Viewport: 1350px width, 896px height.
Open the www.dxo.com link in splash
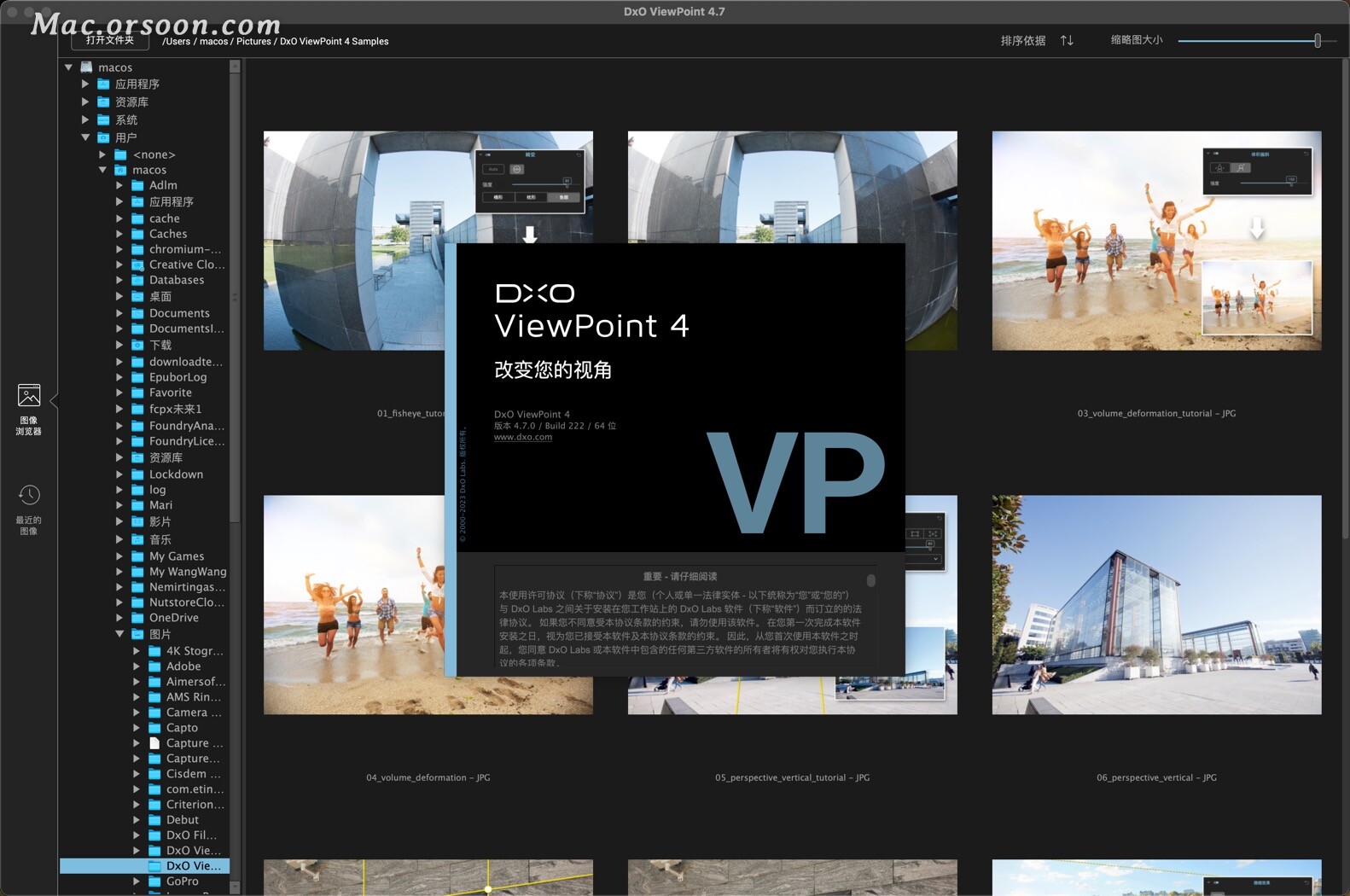(x=523, y=437)
